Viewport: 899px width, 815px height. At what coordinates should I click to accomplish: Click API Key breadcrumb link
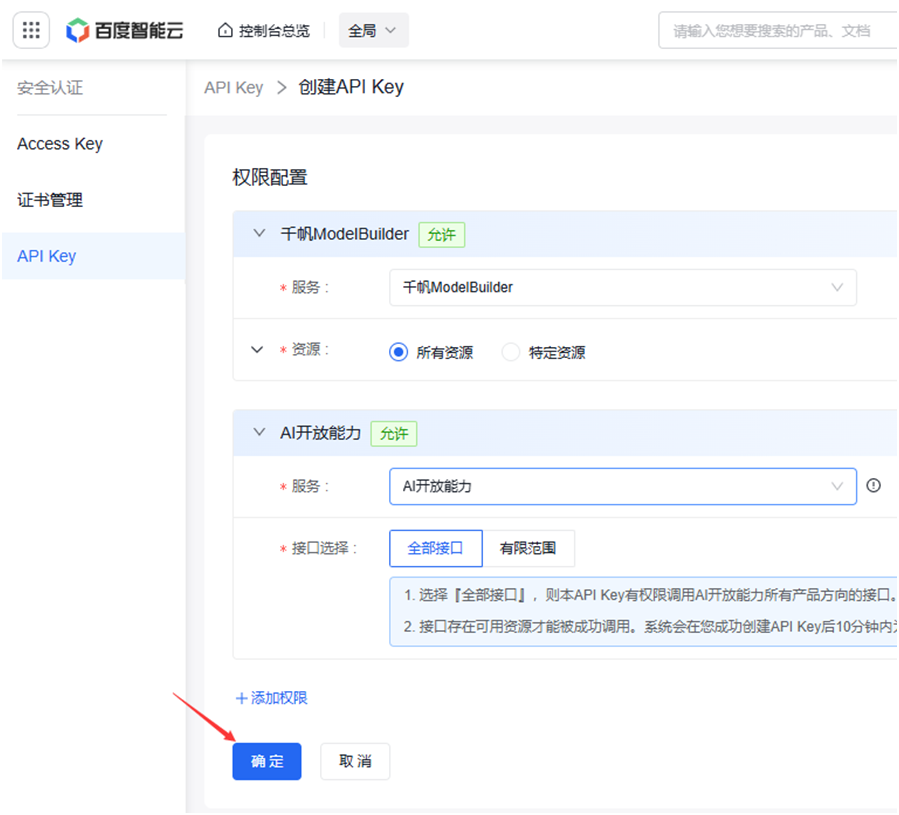pos(233,87)
